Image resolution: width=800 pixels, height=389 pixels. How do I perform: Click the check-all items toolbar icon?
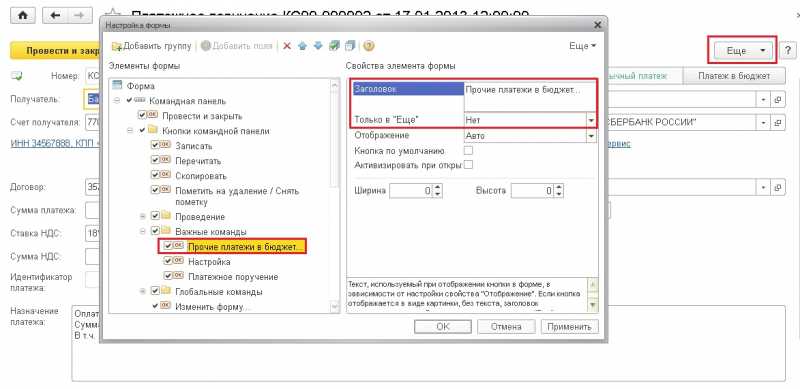[x=334, y=46]
